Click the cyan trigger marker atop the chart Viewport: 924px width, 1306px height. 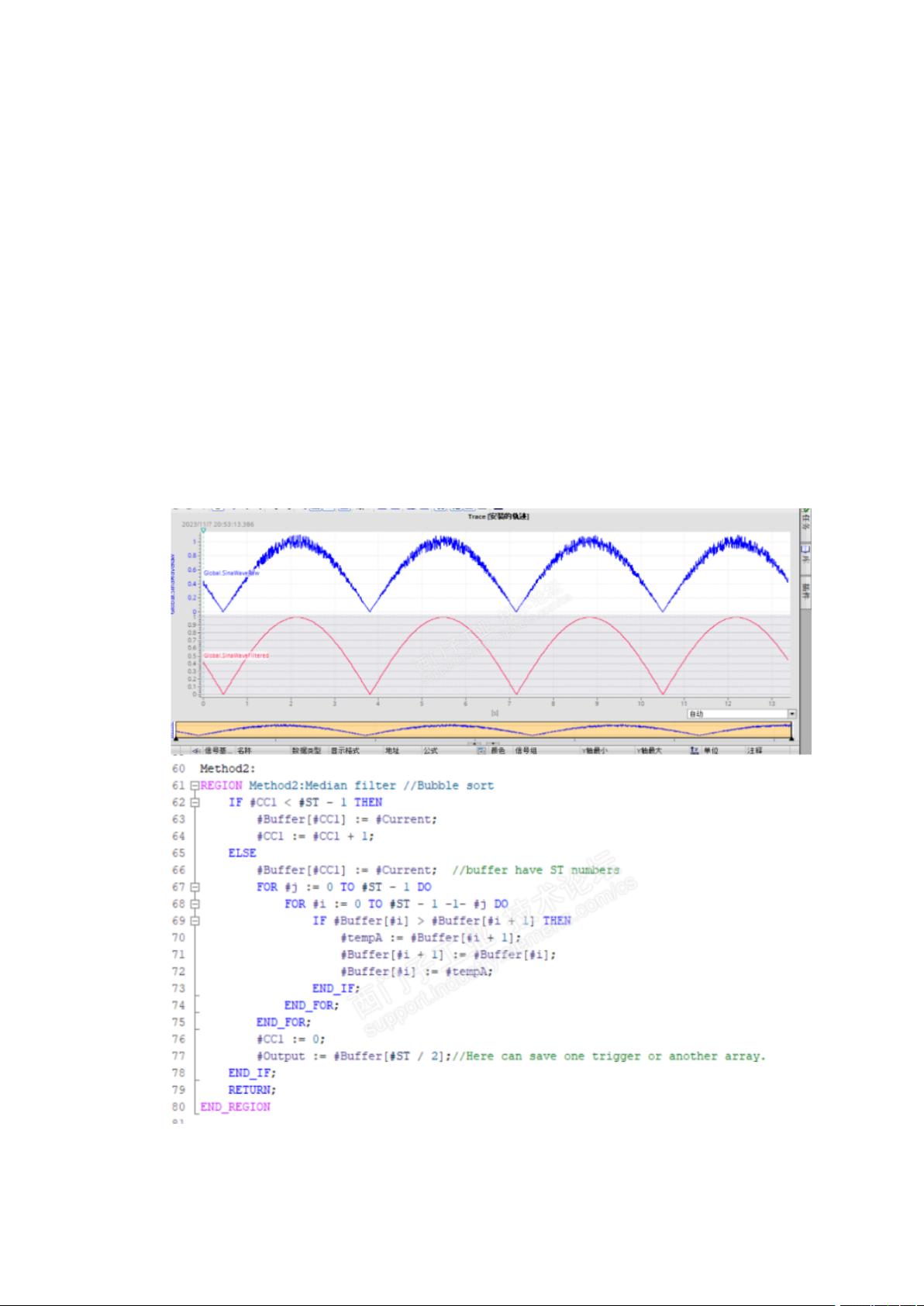pyautogui.click(x=203, y=530)
